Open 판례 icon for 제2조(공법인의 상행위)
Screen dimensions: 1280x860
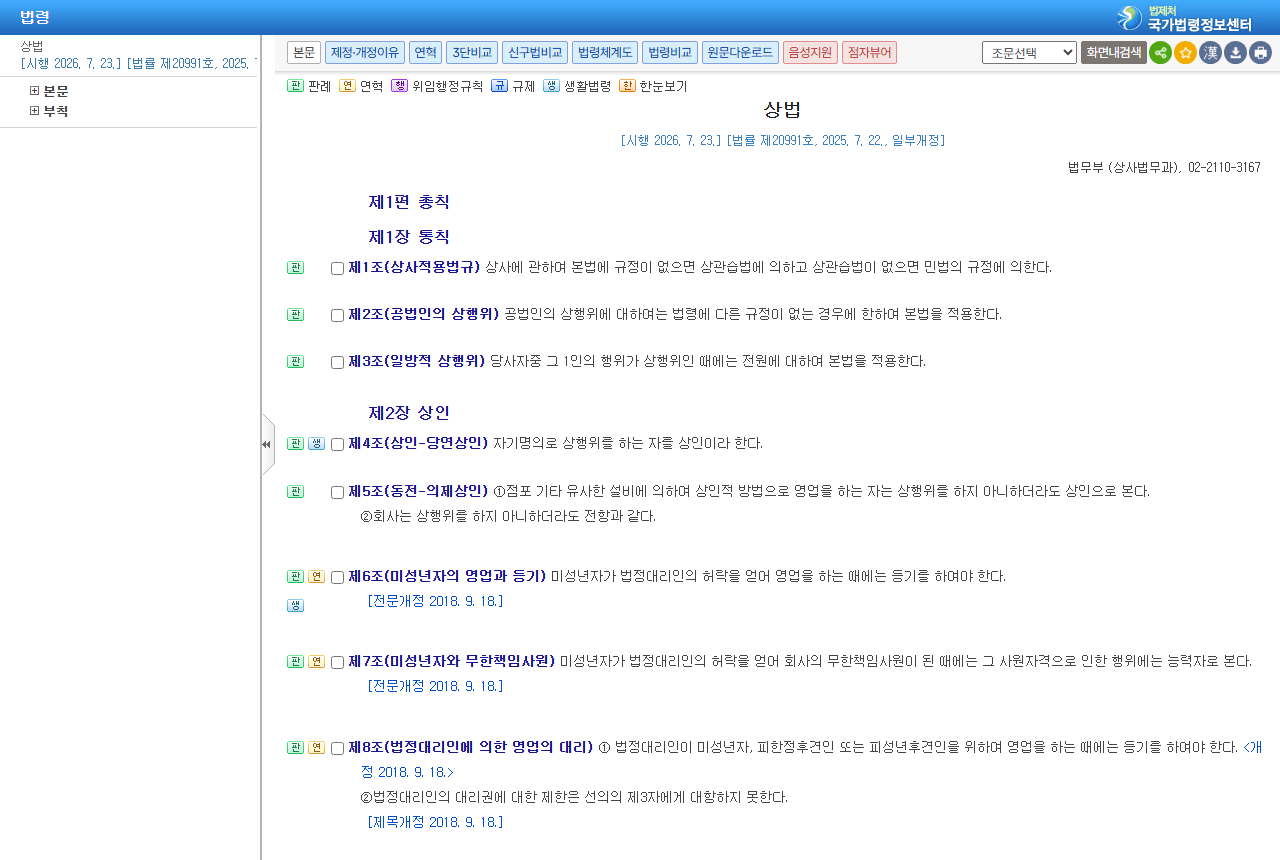point(295,314)
